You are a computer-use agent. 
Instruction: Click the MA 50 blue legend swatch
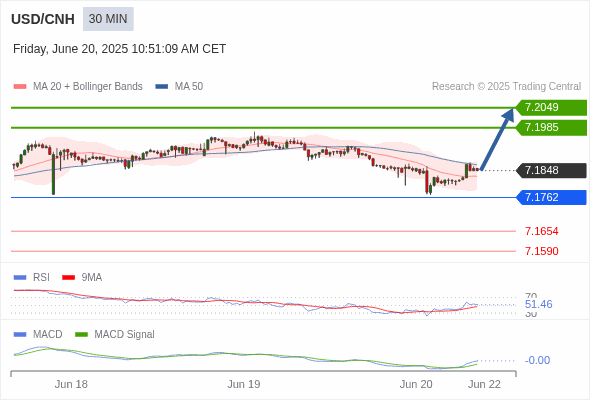click(x=162, y=87)
